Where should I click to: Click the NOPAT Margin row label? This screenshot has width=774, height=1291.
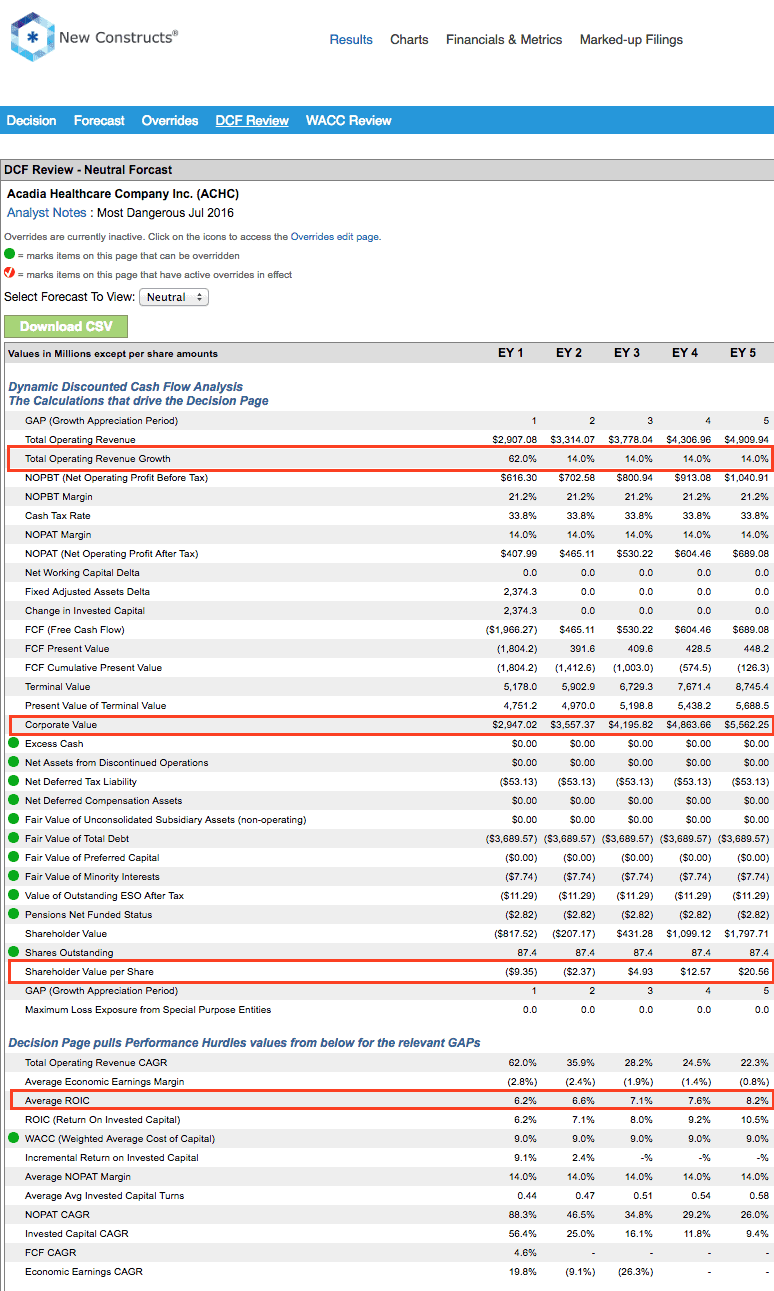point(60,535)
